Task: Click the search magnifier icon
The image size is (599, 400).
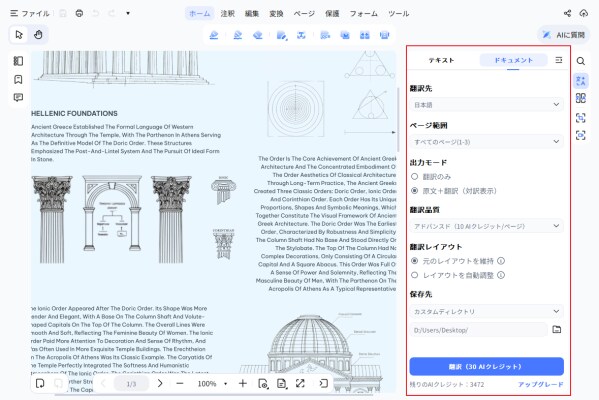Action: (x=581, y=61)
